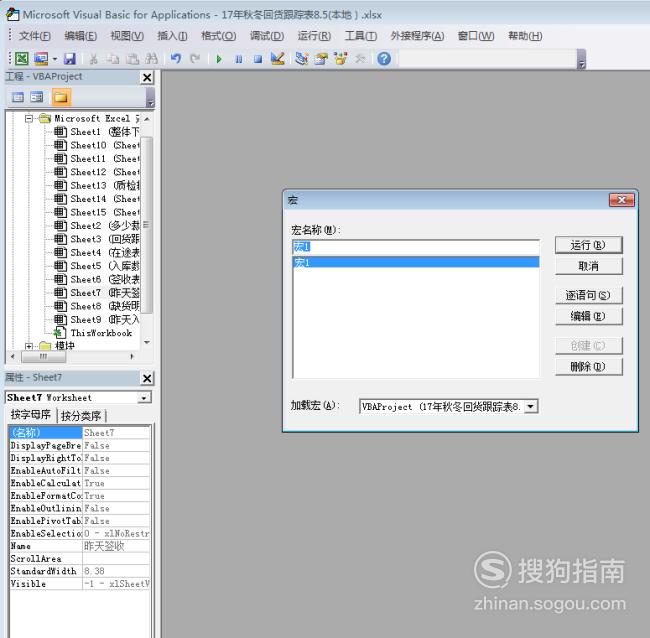Open the 工具(T) menu
The height and width of the screenshot is (638, 650).
tap(361, 36)
